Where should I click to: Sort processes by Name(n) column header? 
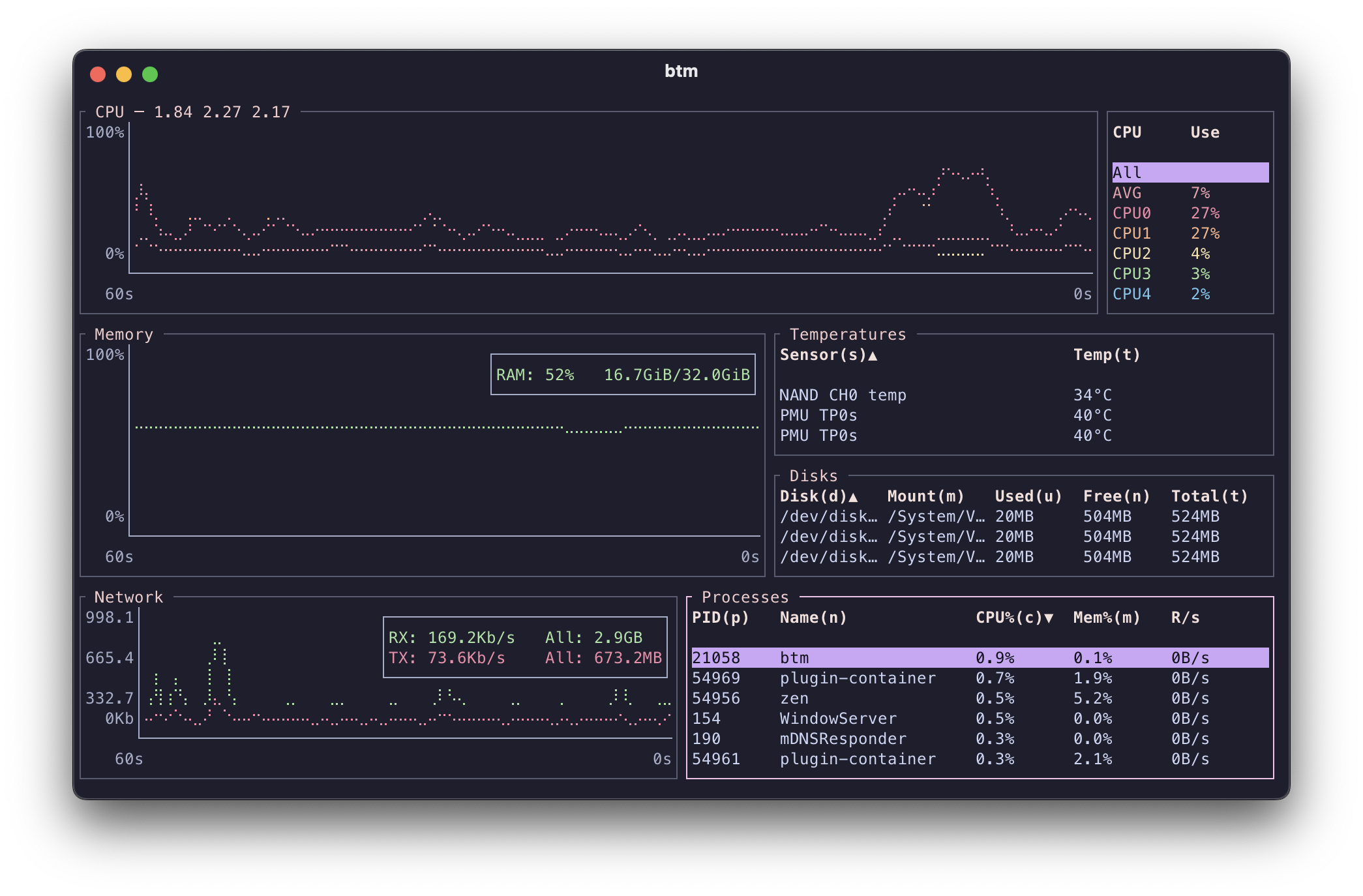[813, 618]
